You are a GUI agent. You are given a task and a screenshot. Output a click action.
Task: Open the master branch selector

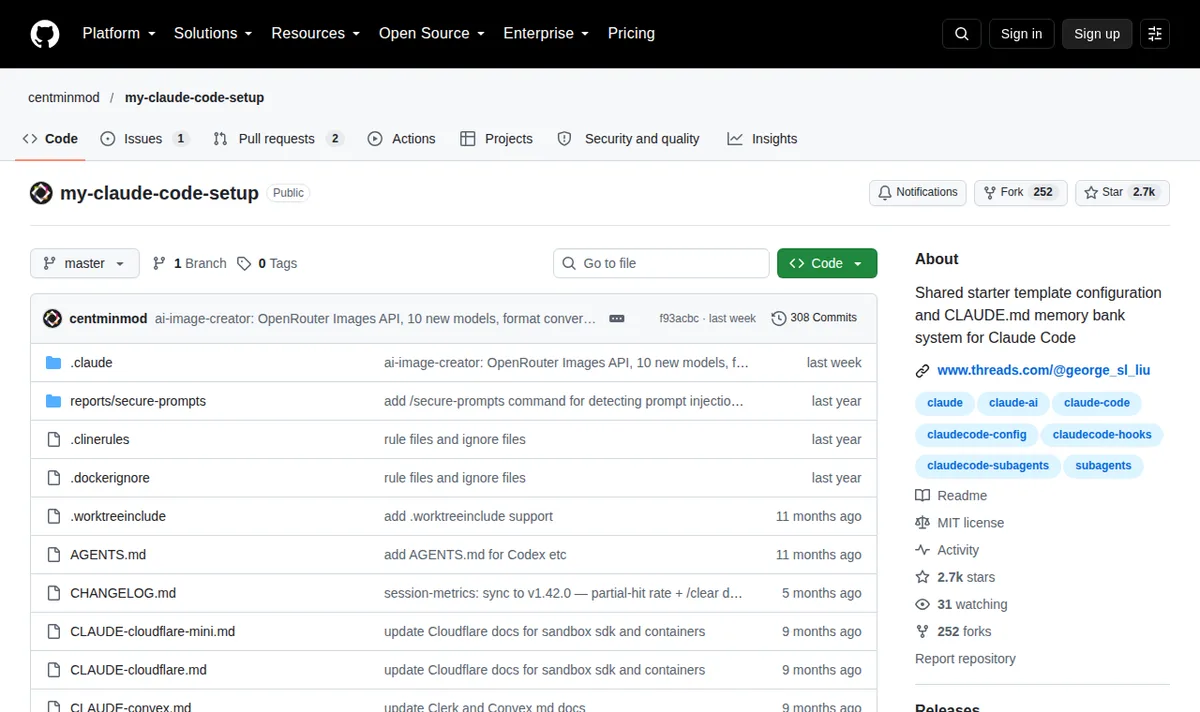point(85,263)
